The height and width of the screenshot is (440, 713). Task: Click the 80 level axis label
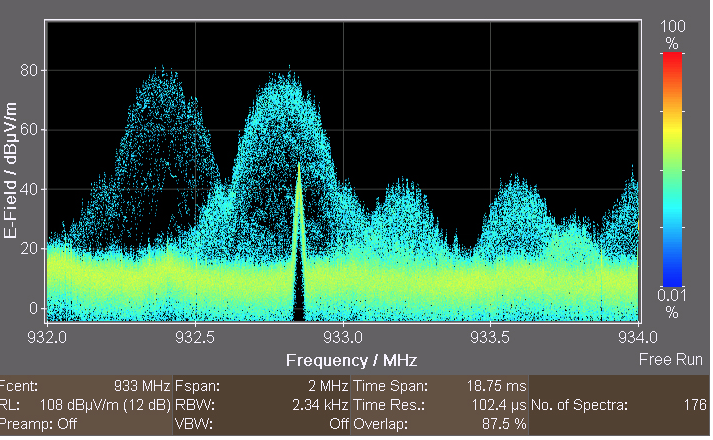point(29,70)
